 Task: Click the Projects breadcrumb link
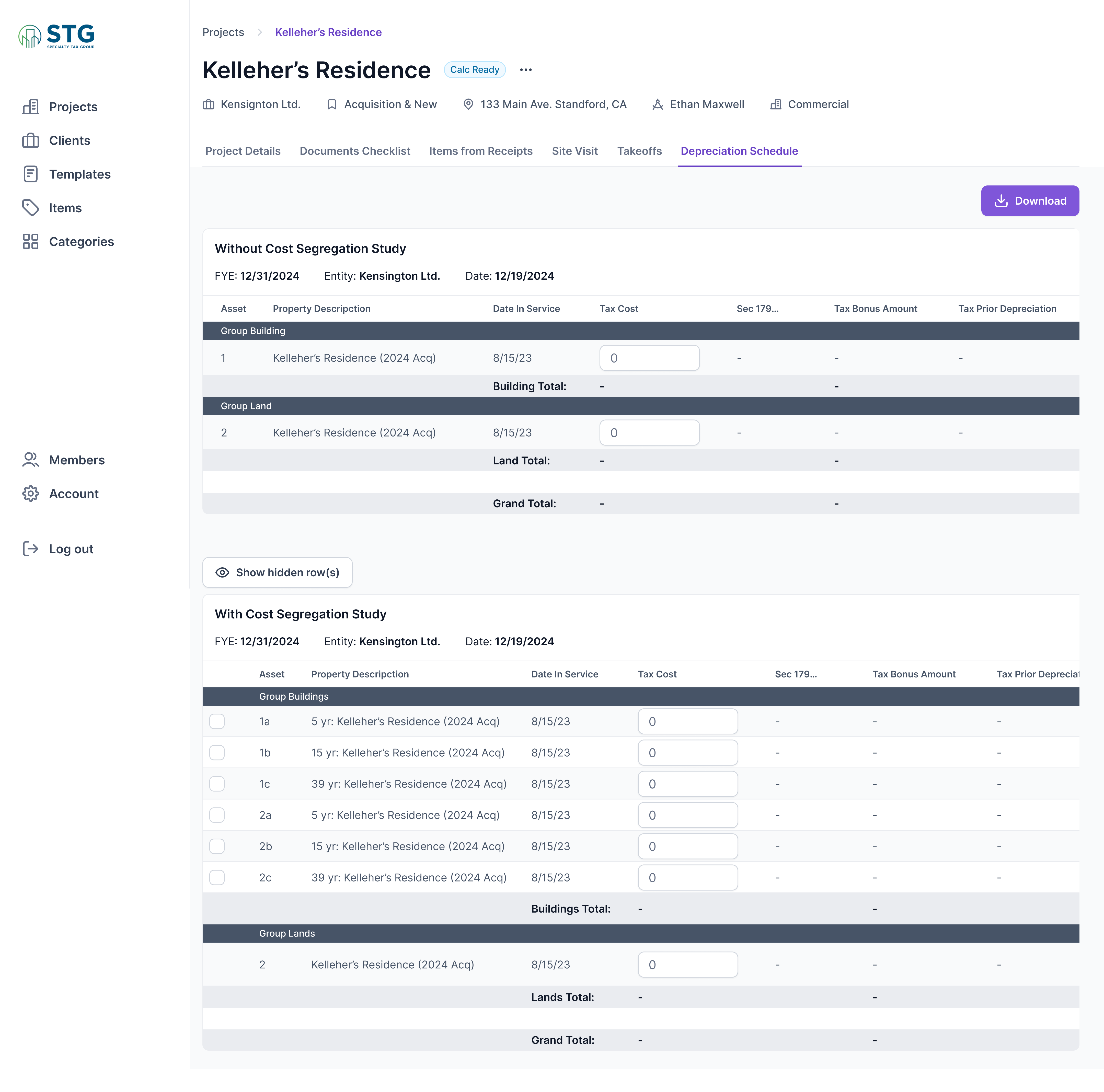point(223,32)
